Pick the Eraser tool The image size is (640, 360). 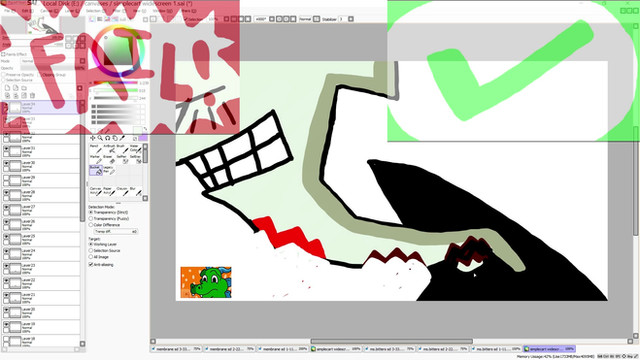click(109, 159)
